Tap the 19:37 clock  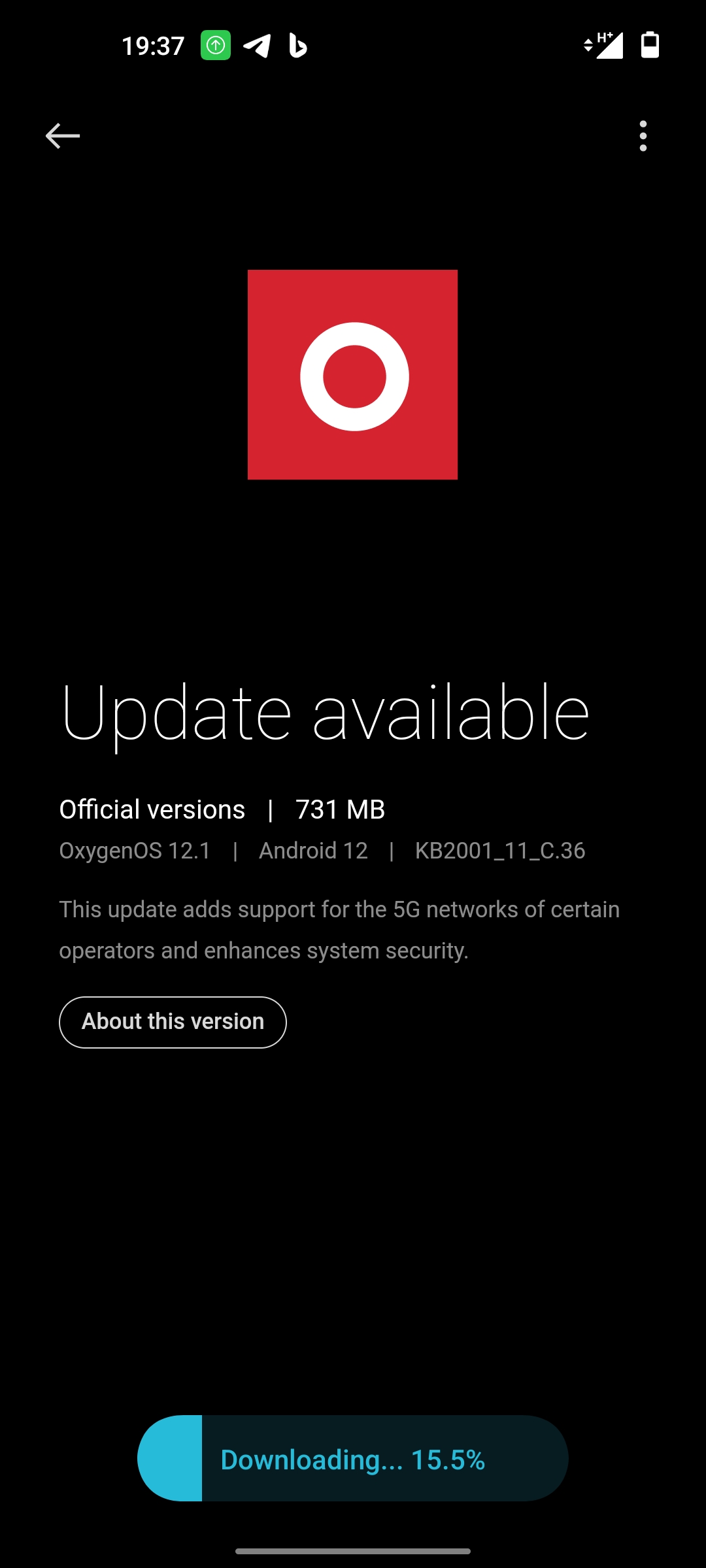tap(153, 46)
